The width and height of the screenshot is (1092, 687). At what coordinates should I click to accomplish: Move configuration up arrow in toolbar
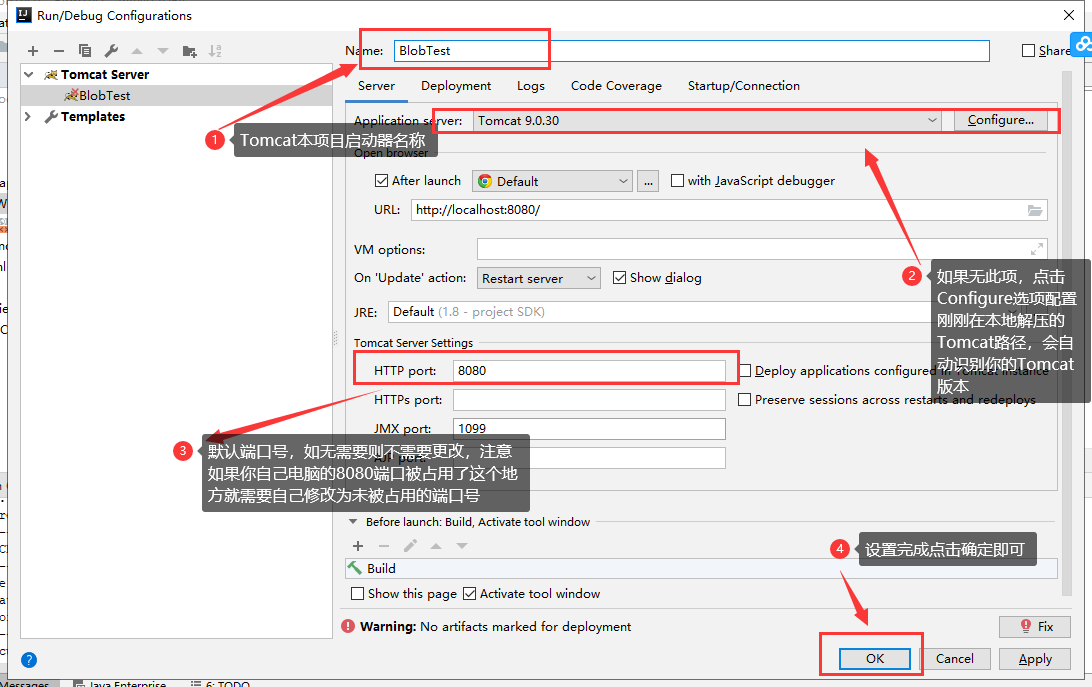137,51
